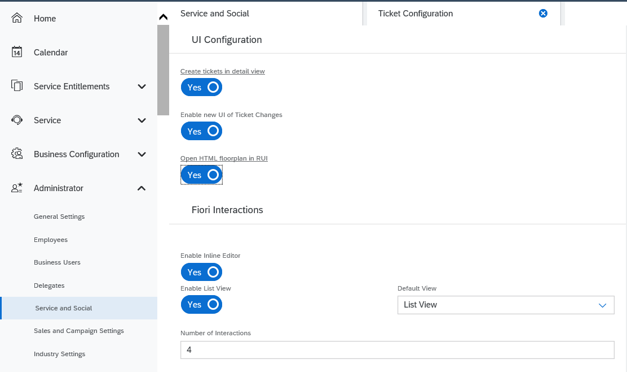Collapse the Administrator section chevron
The width and height of the screenshot is (627, 372).
[x=142, y=188]
